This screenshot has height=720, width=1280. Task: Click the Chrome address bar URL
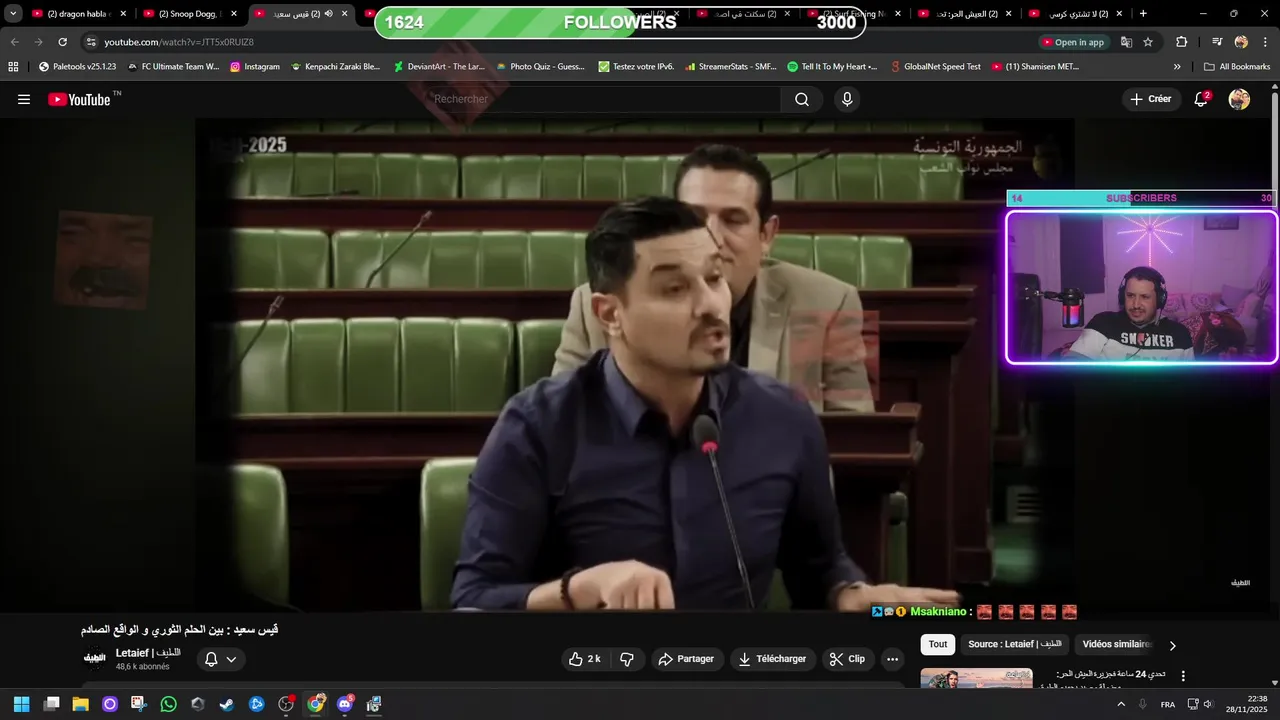pos(179,42)
